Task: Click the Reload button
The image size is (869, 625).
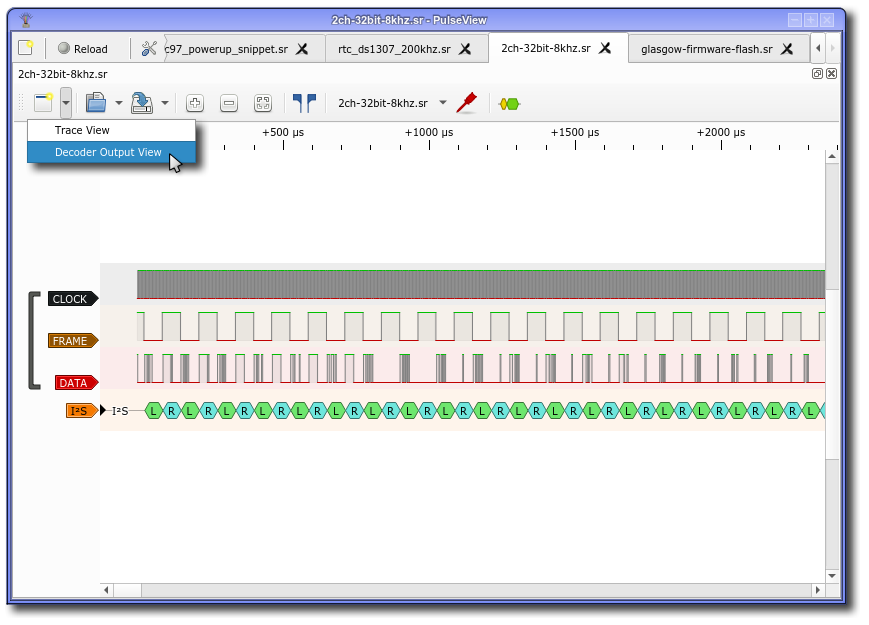Action: 83,49
